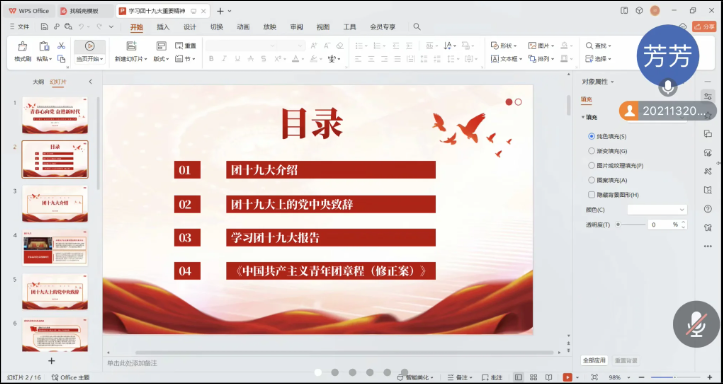Click the orange Share (分享) button

704,27
